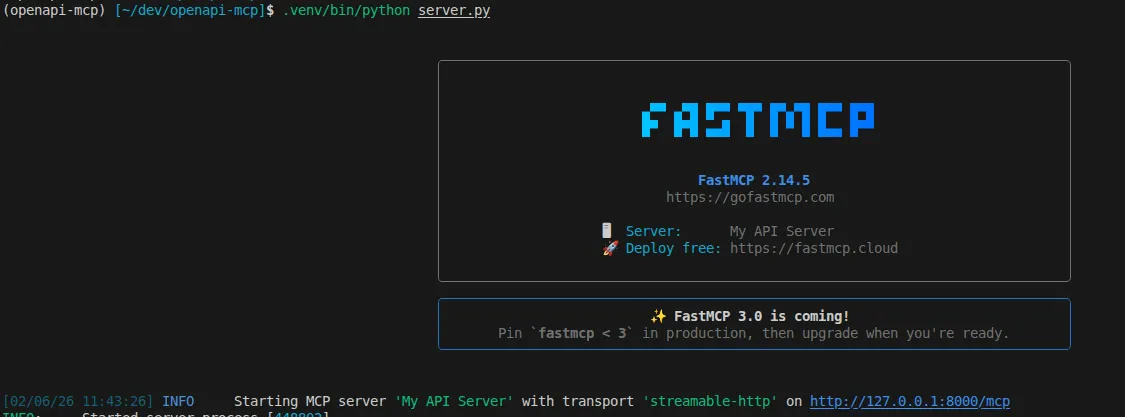The image size is (1125, 417).
Task: Open the https://gofastmcp.com link
Action: click(x=750, y=197)
